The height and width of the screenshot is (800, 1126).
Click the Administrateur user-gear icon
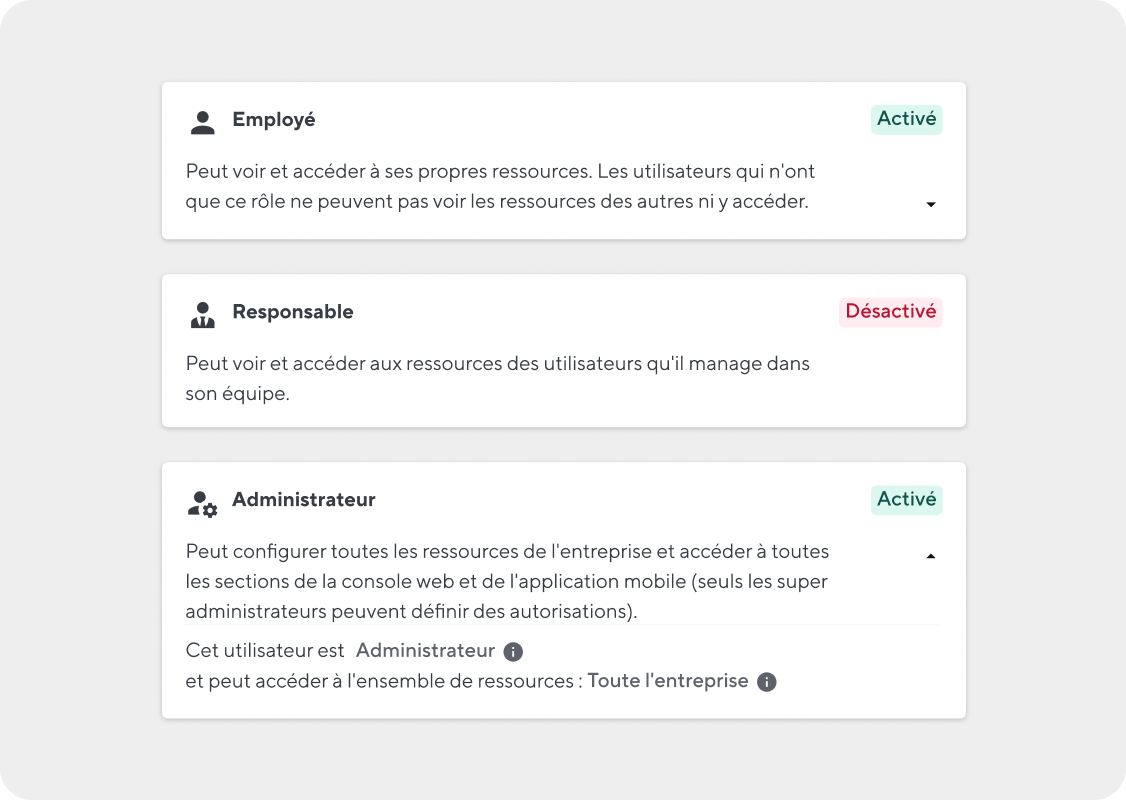pos(203,504)
